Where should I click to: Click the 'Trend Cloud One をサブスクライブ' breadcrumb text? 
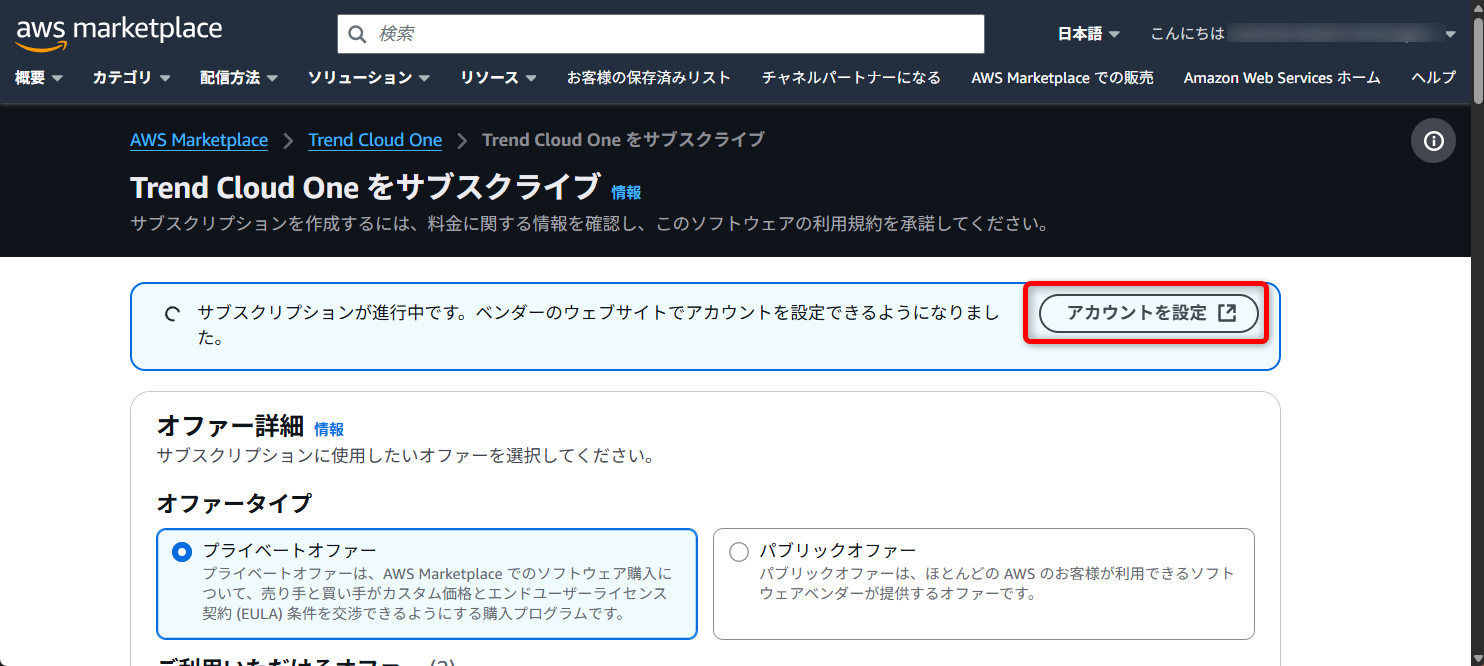[x=623, y=140]
